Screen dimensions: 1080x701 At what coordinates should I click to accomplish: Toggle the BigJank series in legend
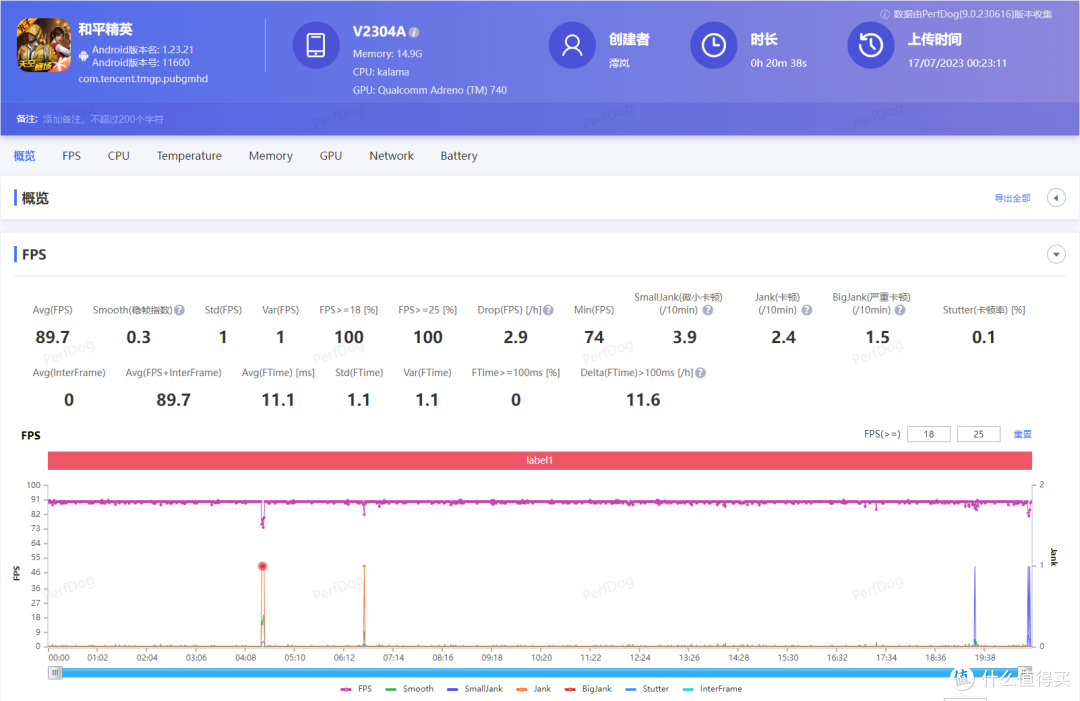(x=588, y=689)
